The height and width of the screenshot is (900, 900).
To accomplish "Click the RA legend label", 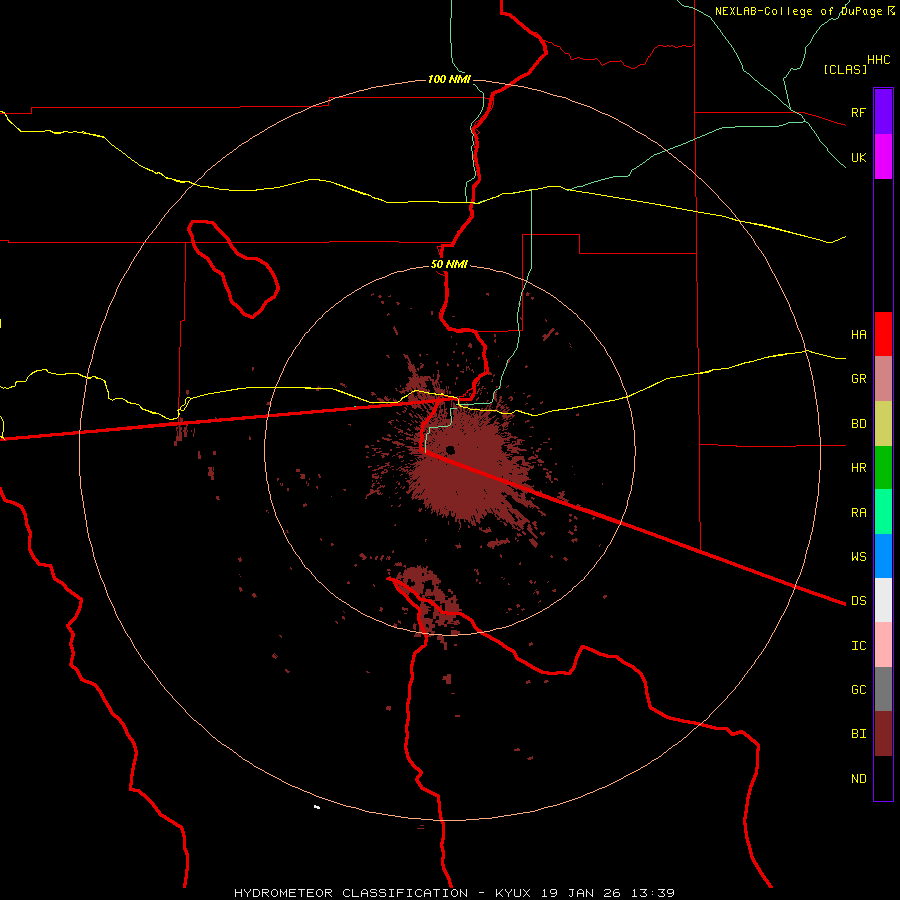I will coord(858,512).
